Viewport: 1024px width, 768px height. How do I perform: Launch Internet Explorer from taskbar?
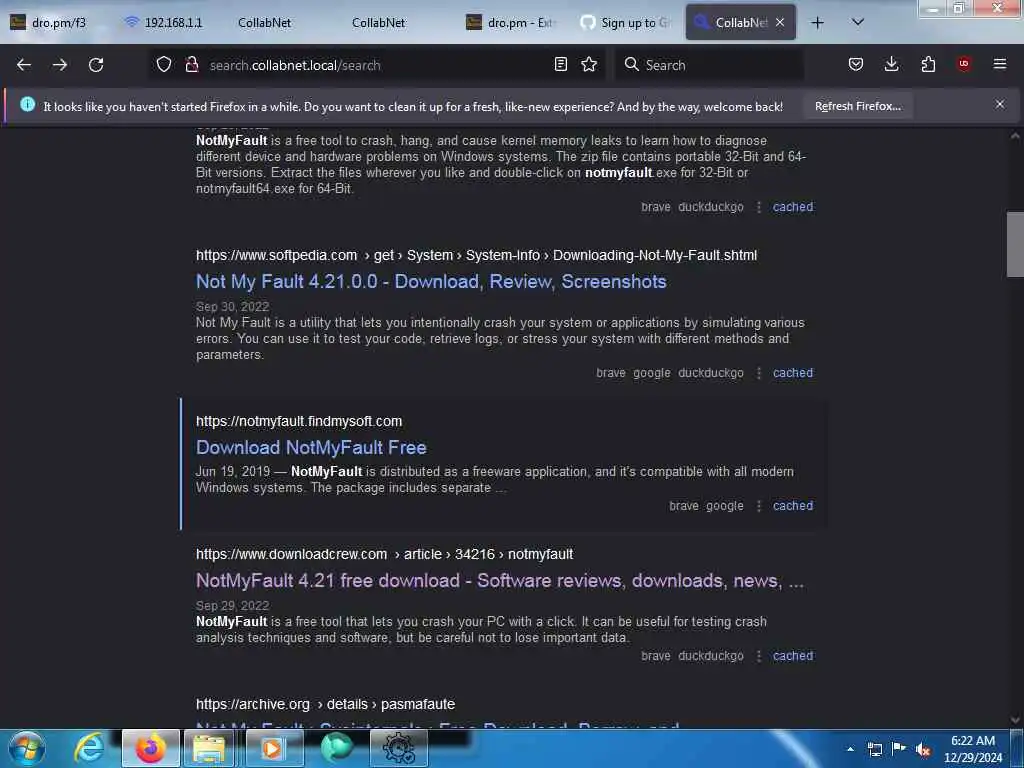coord(89,748)
